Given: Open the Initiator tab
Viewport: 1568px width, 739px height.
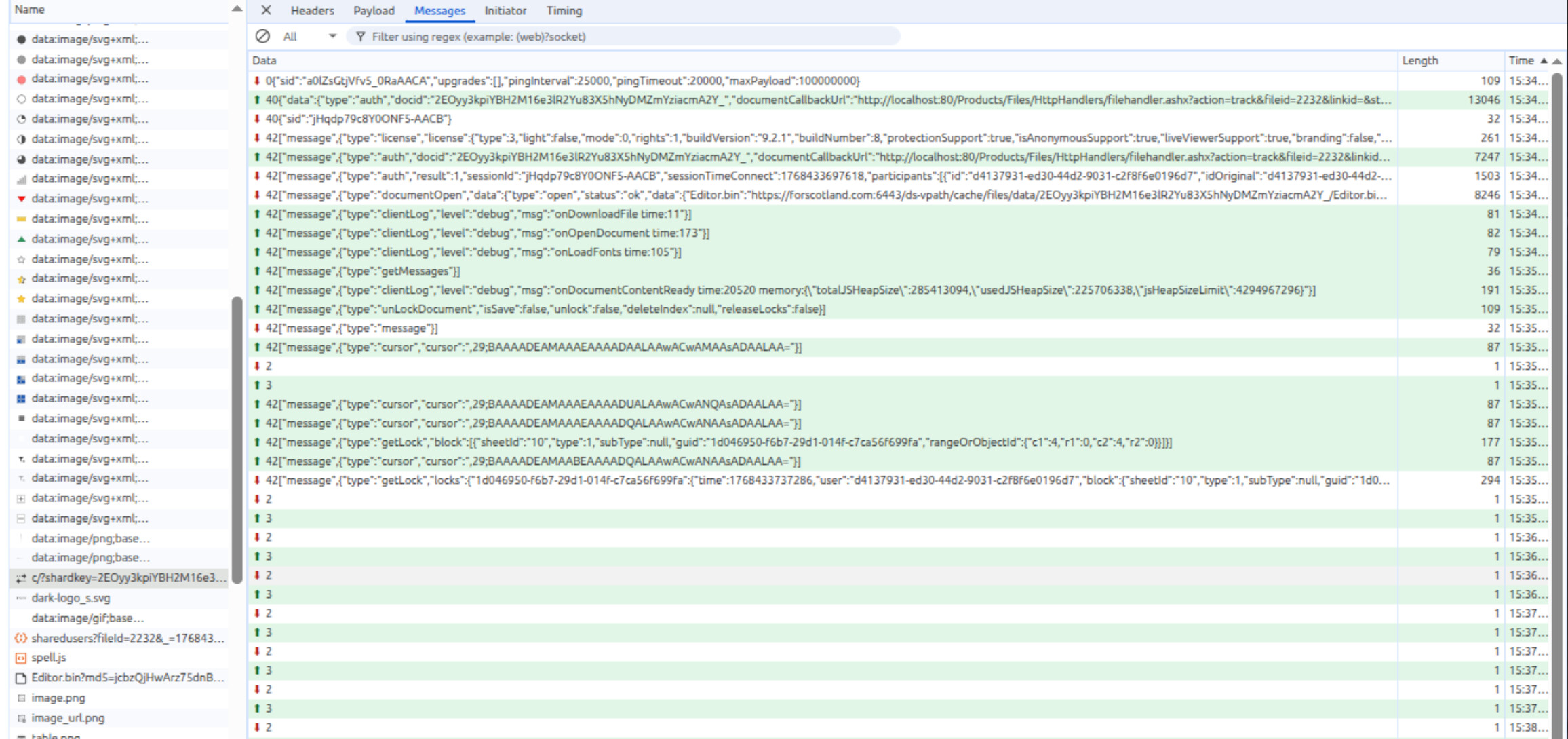Looking at the screenshot, I should [505, 11].
